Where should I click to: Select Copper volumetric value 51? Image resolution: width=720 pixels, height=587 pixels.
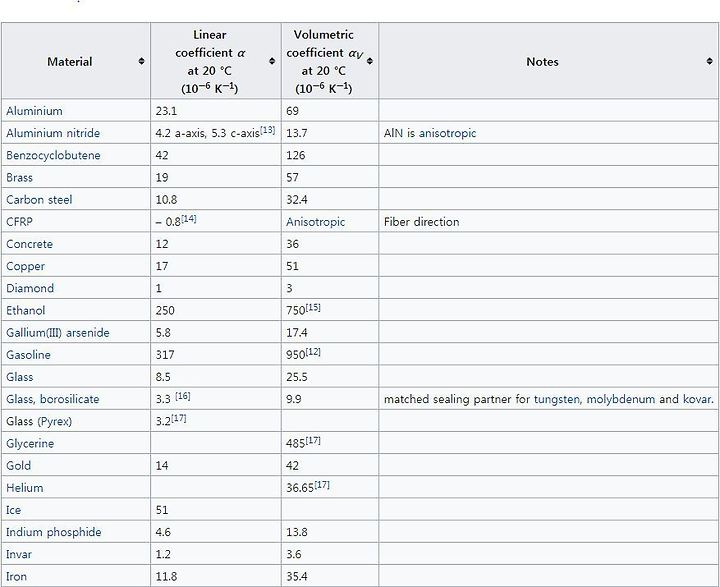click(292, 266)
